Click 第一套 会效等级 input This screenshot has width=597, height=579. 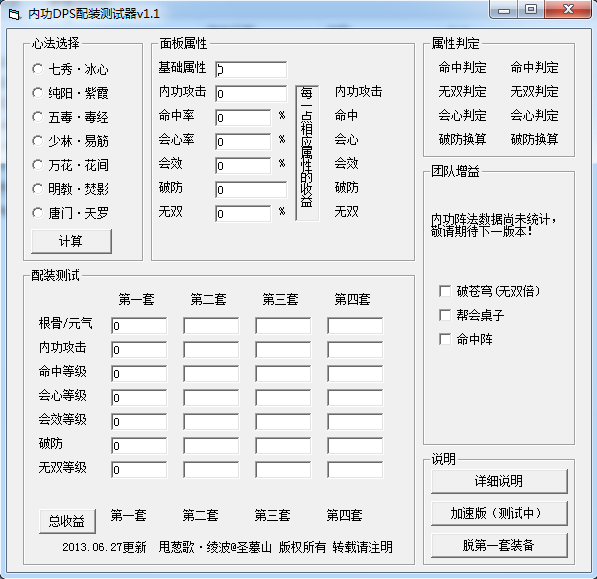click(x=139, y=422)
